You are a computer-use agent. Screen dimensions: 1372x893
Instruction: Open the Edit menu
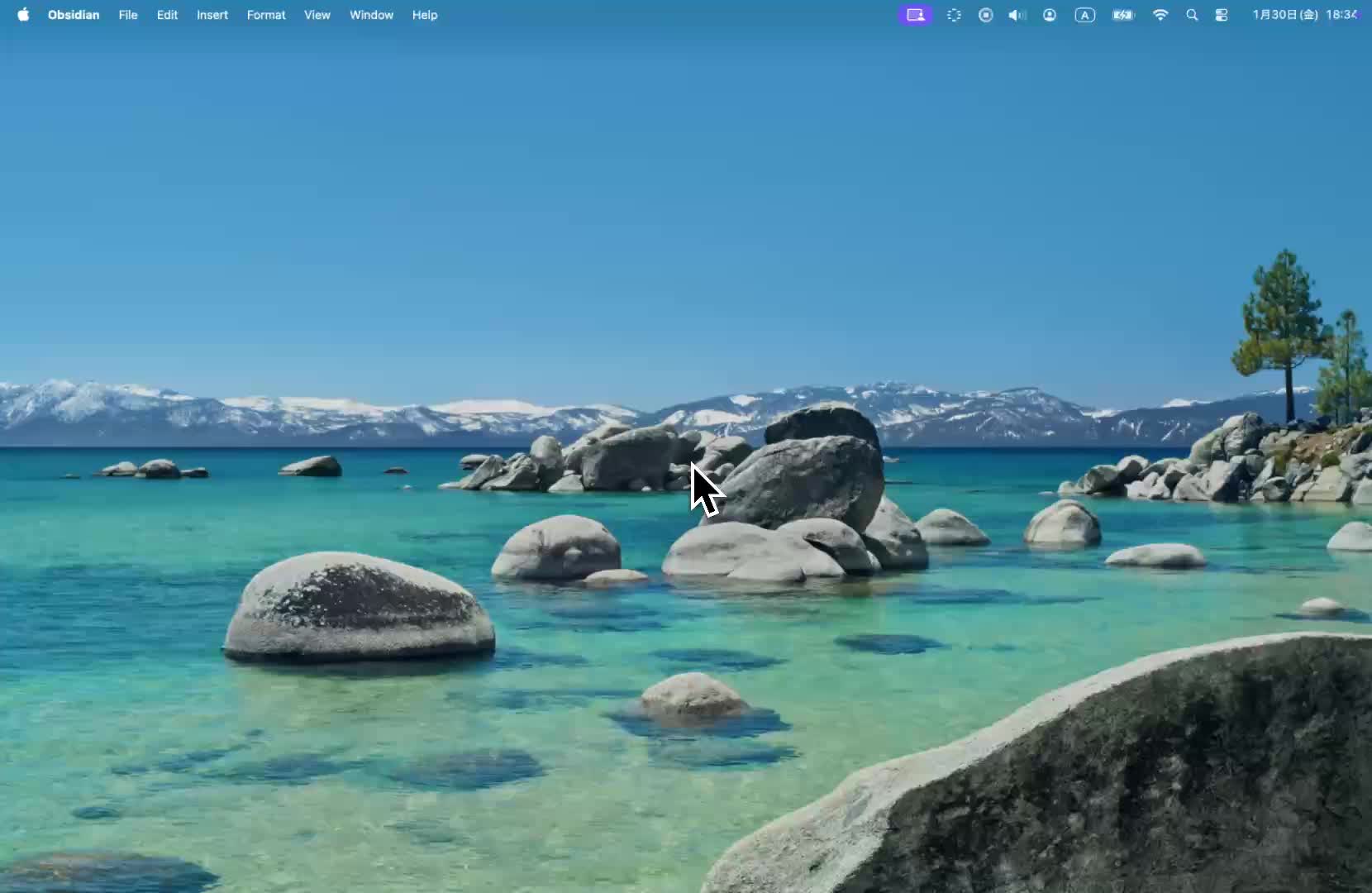[167, 15]
